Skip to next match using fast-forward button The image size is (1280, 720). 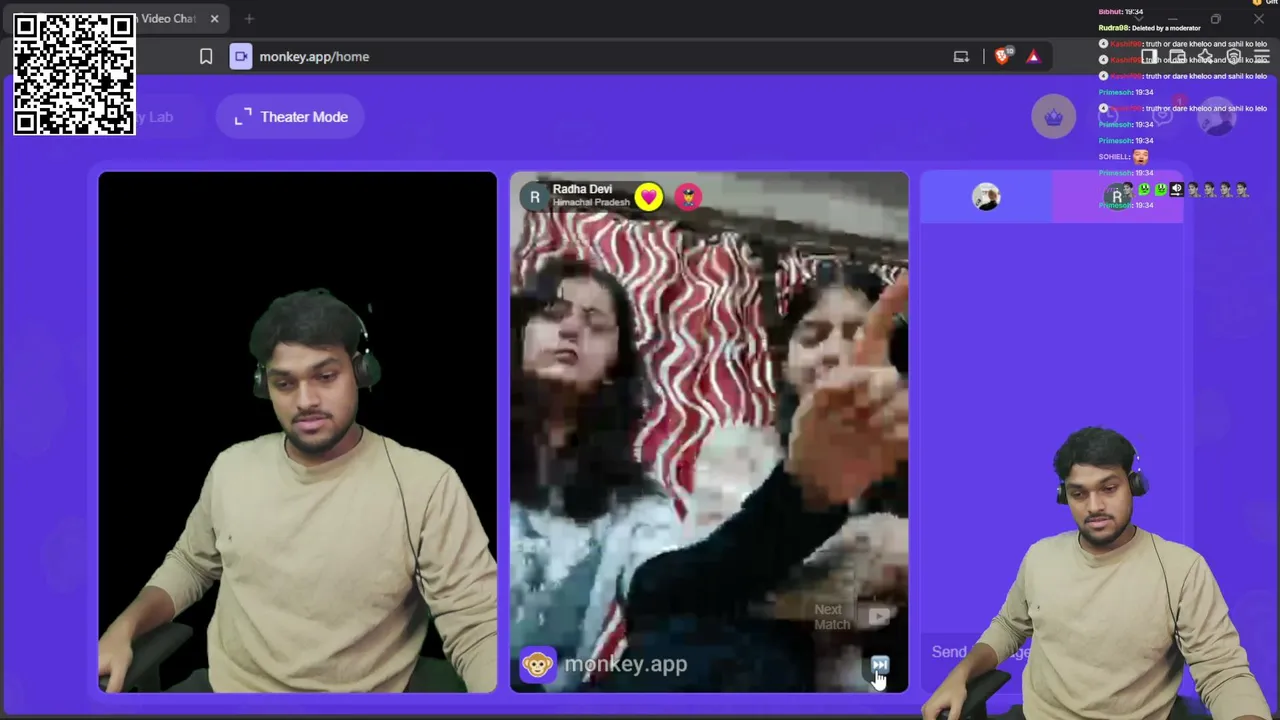tap(879, 665)
